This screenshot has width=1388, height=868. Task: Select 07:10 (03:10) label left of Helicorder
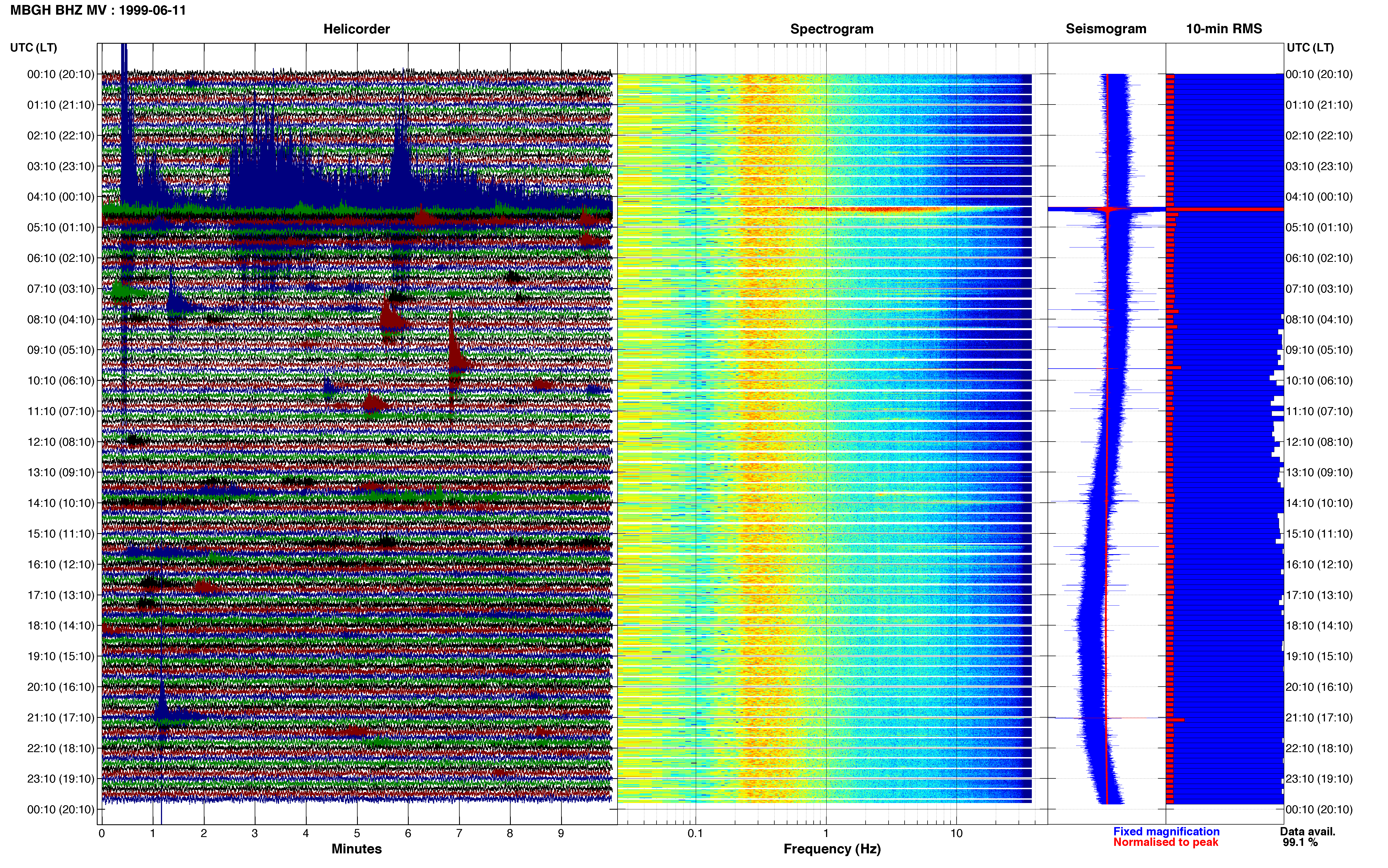pos(61,289)
